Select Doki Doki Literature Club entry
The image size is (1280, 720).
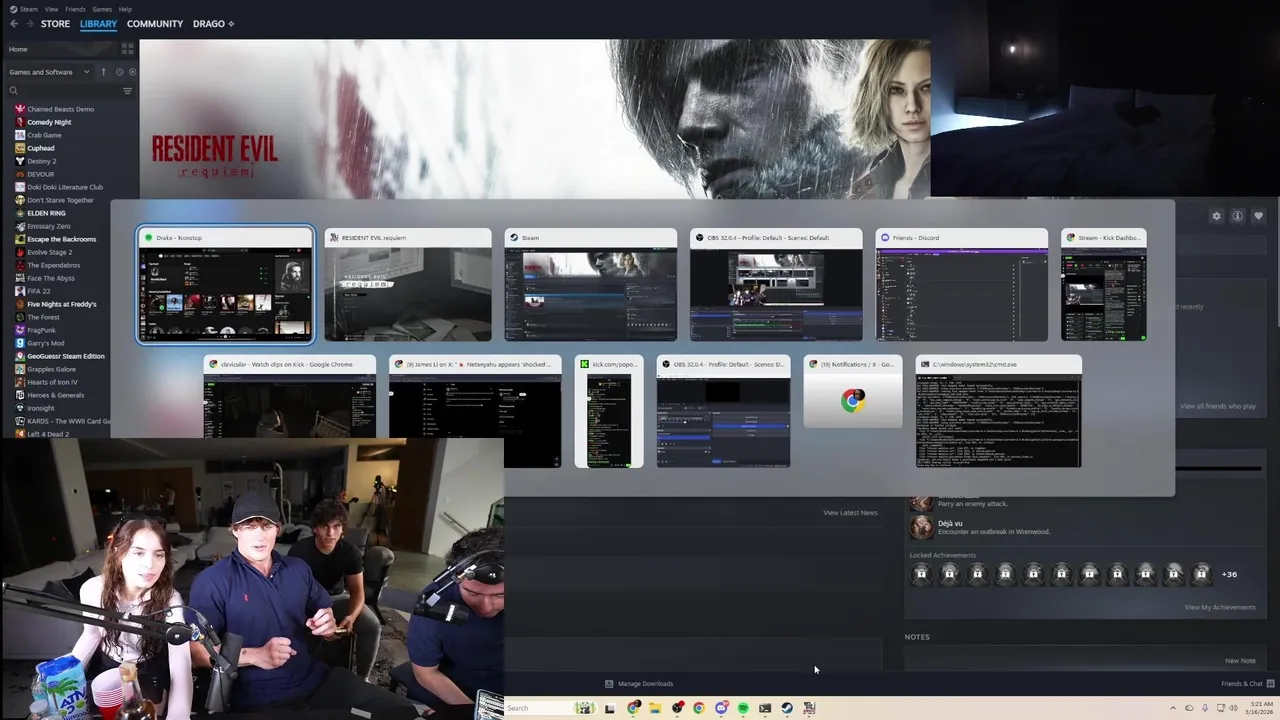pyautogui.click(x=64, y=187)
